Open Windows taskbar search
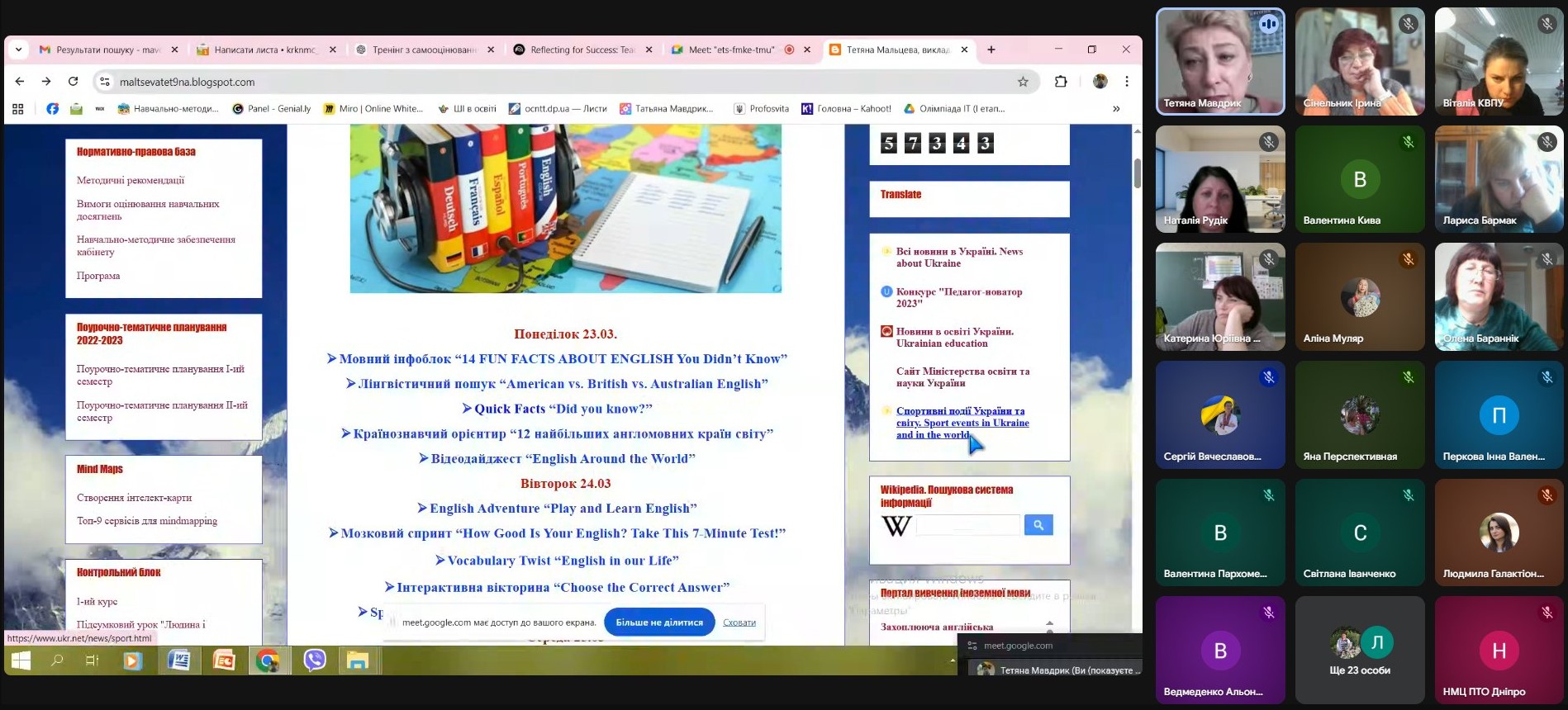1568x710 pixels. [x=57, y=660]
